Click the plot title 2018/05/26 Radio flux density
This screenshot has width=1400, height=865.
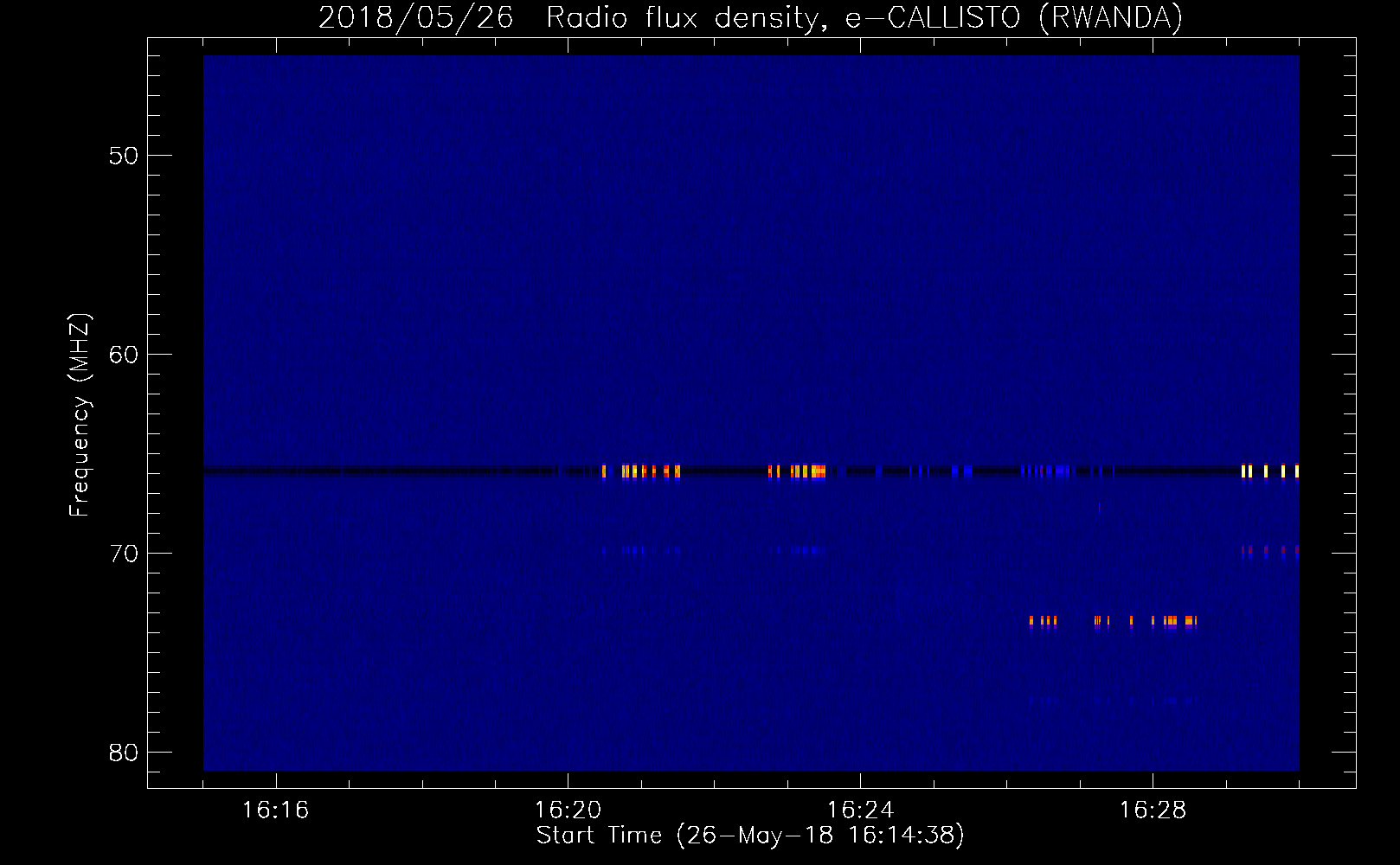750,17
